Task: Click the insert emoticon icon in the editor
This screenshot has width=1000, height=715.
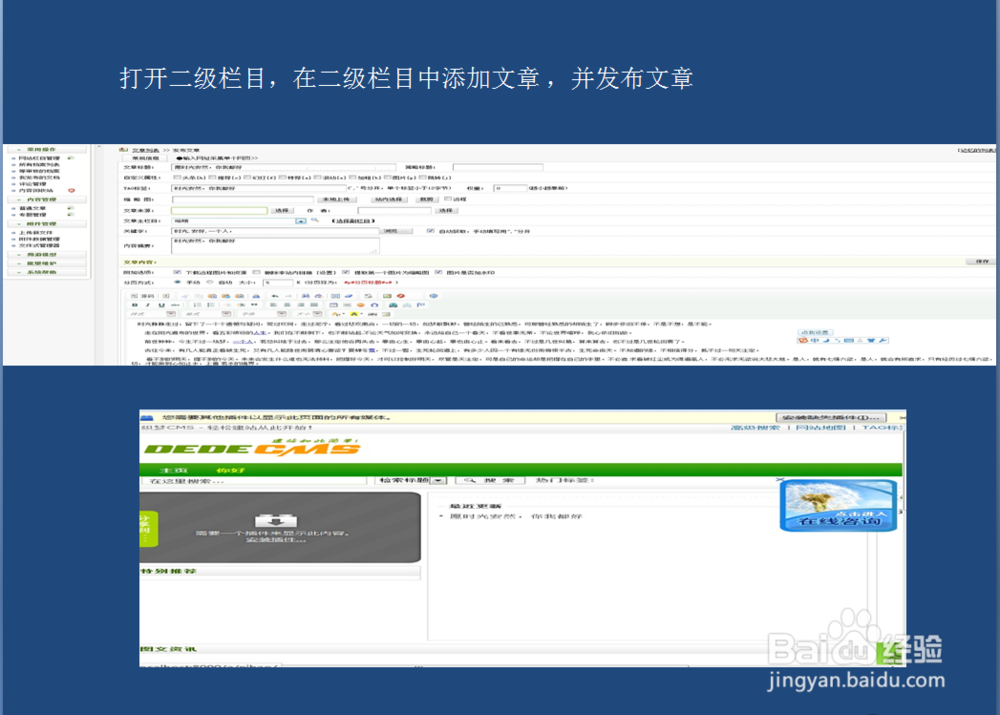Action: point(360,302)
